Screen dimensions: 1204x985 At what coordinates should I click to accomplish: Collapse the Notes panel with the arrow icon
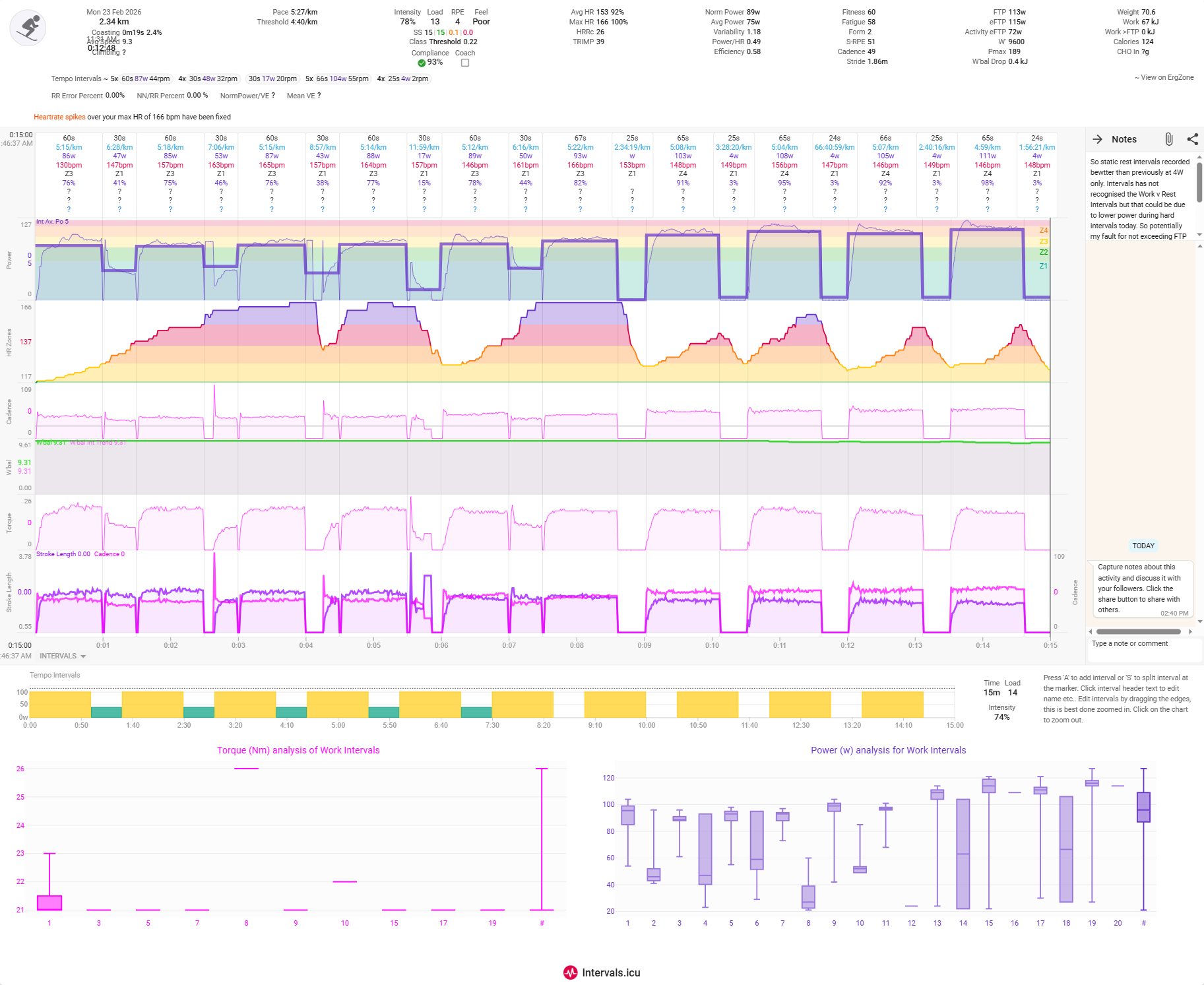[x=1097, y=139]
